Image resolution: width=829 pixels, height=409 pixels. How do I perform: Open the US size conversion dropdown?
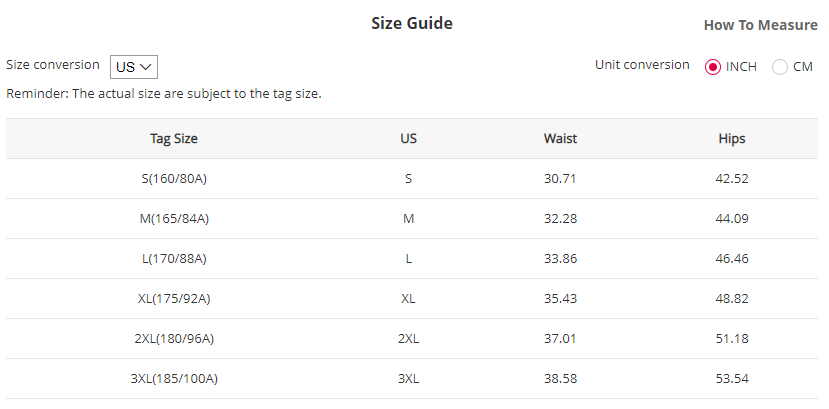pos(134,67)
